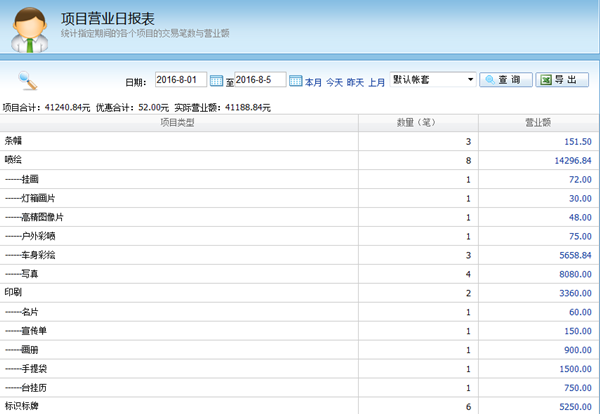Sort by 营业额 column header

point(539,123)
